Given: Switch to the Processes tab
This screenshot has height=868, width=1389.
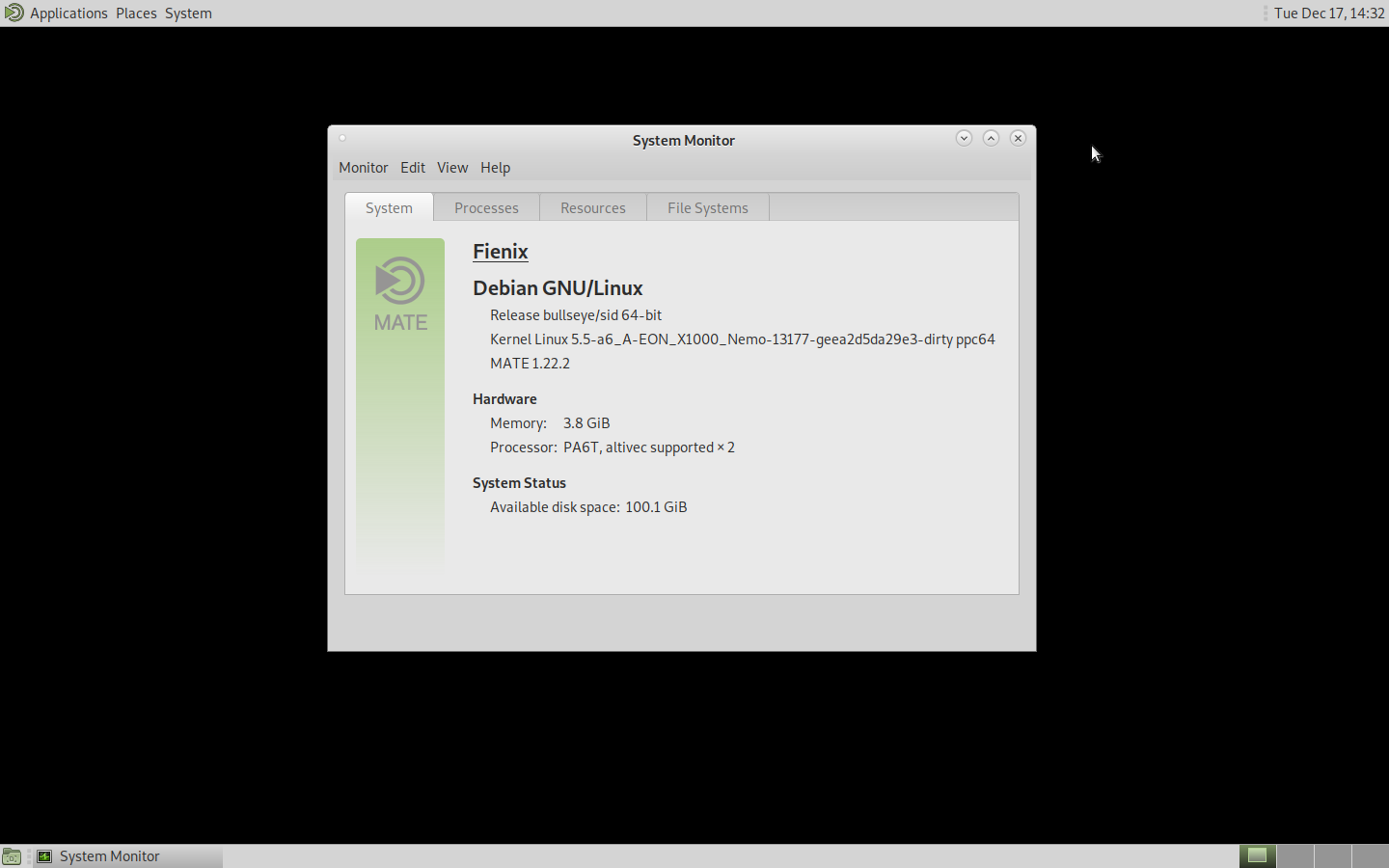Looking at the screenshot, I should coord(486,208).
